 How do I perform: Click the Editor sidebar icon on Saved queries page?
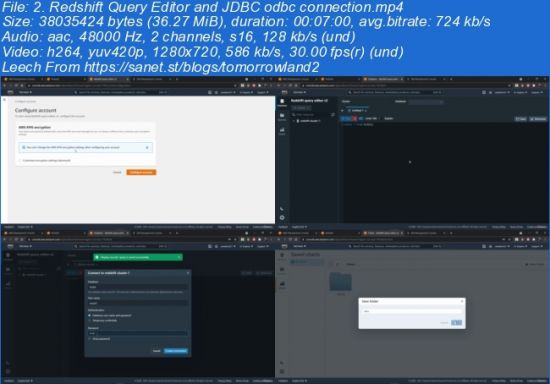coord(282,256)
